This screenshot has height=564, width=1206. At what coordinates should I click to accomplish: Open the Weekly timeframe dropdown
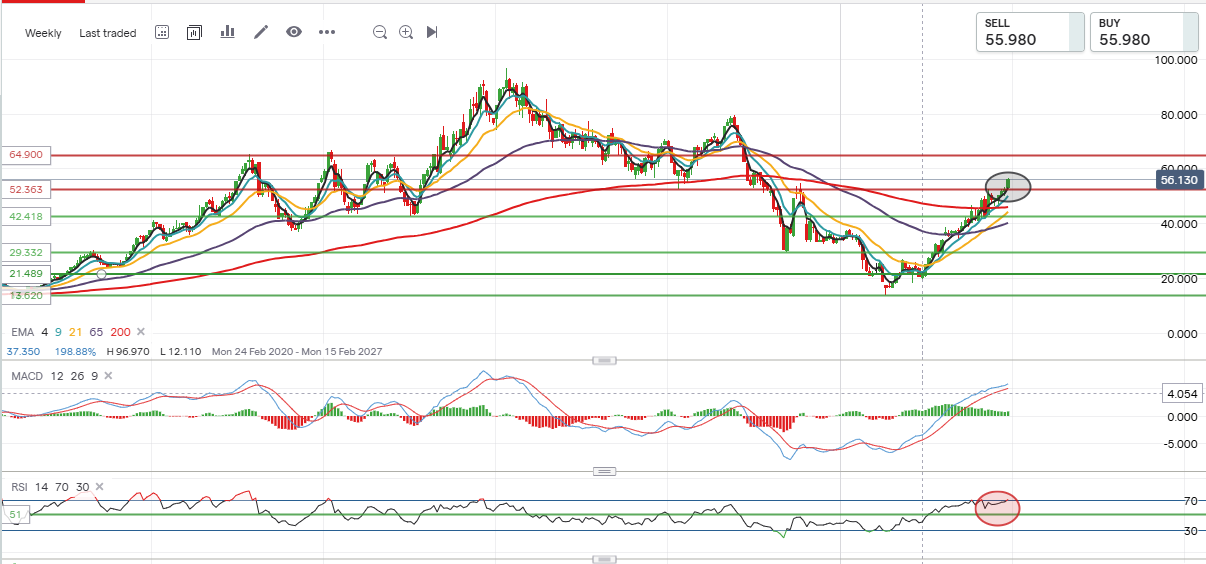tap(43, 33)
